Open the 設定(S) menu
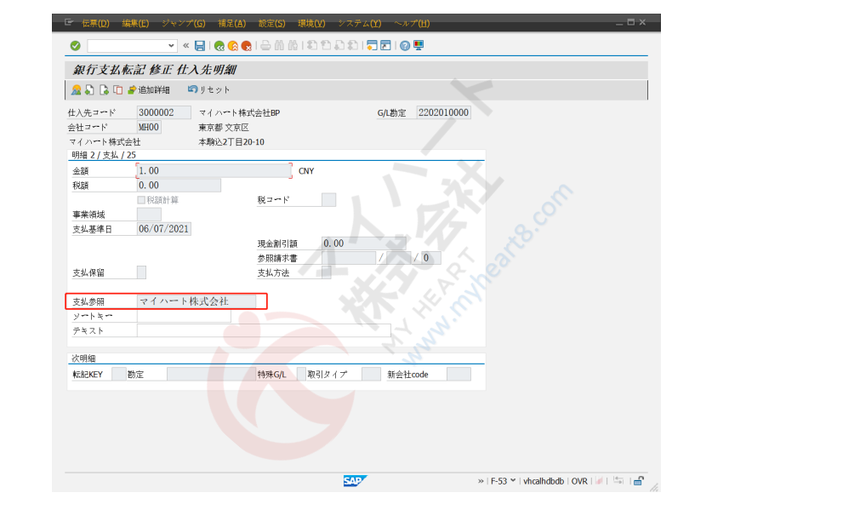This screenshot has height=510, width=860. point(271,23)
